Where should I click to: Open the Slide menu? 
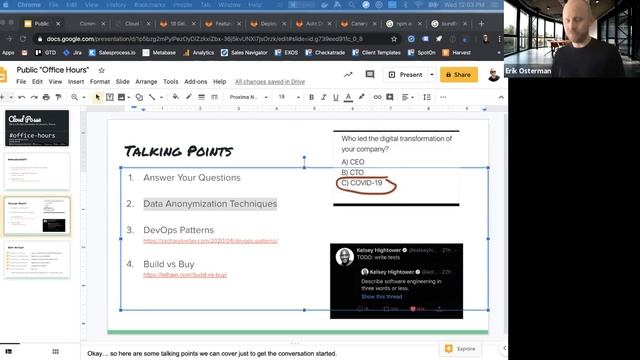[x=122, y=82]
